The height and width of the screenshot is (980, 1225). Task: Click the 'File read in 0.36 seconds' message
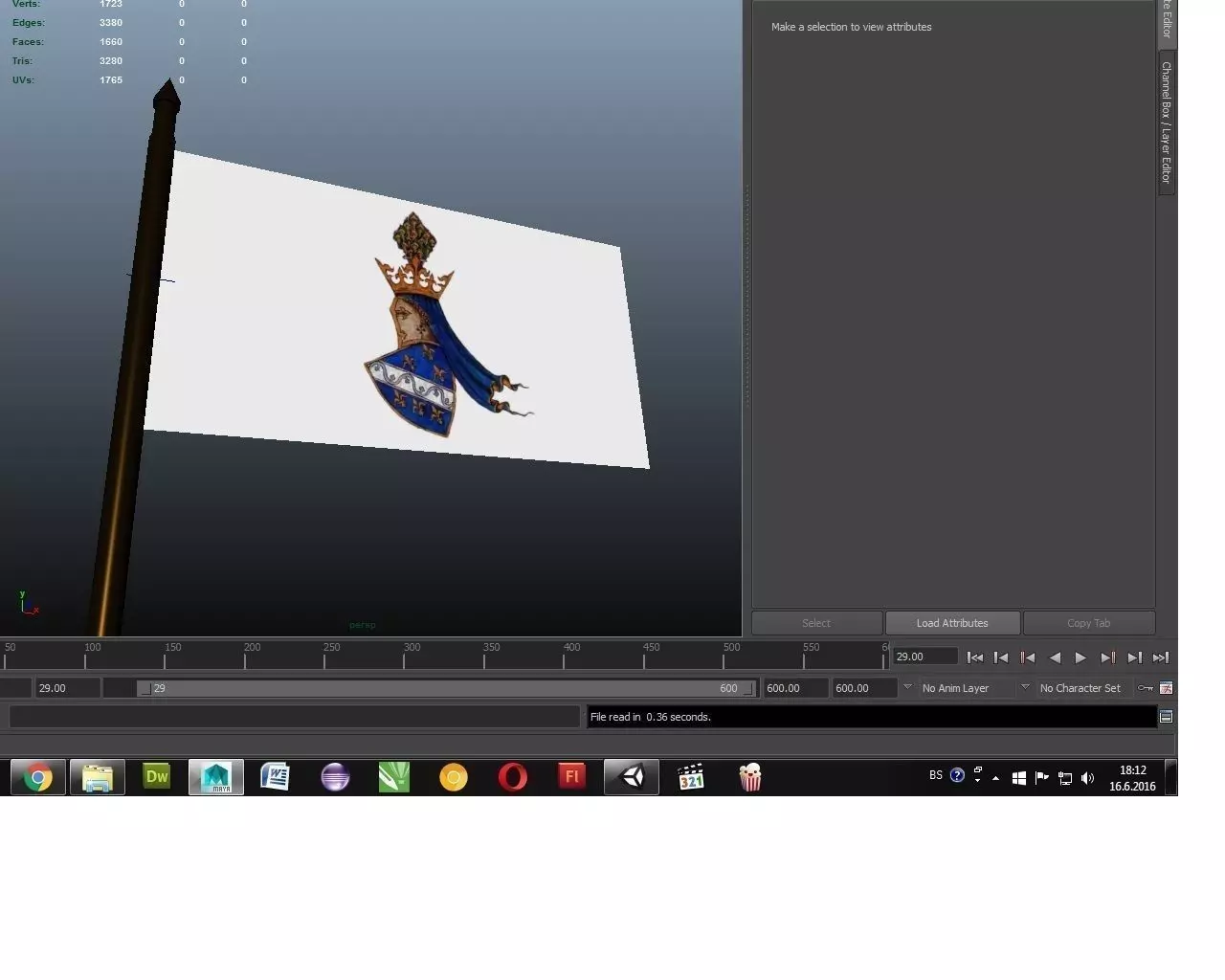pyautogui.click(x=651, y=717)
